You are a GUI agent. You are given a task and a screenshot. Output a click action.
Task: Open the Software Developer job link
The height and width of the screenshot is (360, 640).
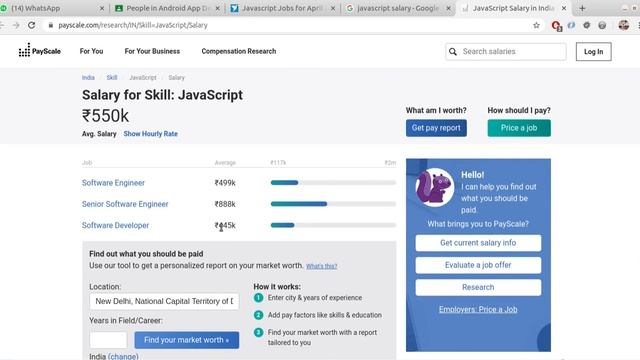click(x=116, y=225)
